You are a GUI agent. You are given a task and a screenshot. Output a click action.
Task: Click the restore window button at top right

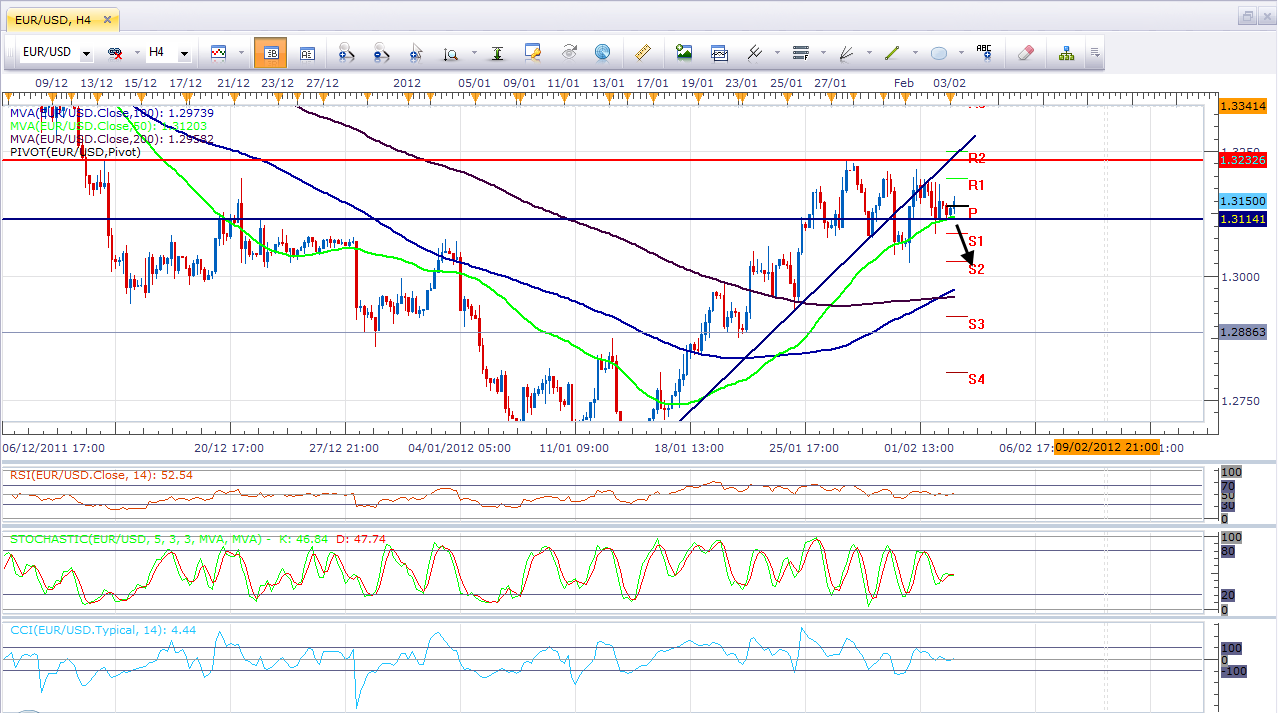tap(1247, 16)
